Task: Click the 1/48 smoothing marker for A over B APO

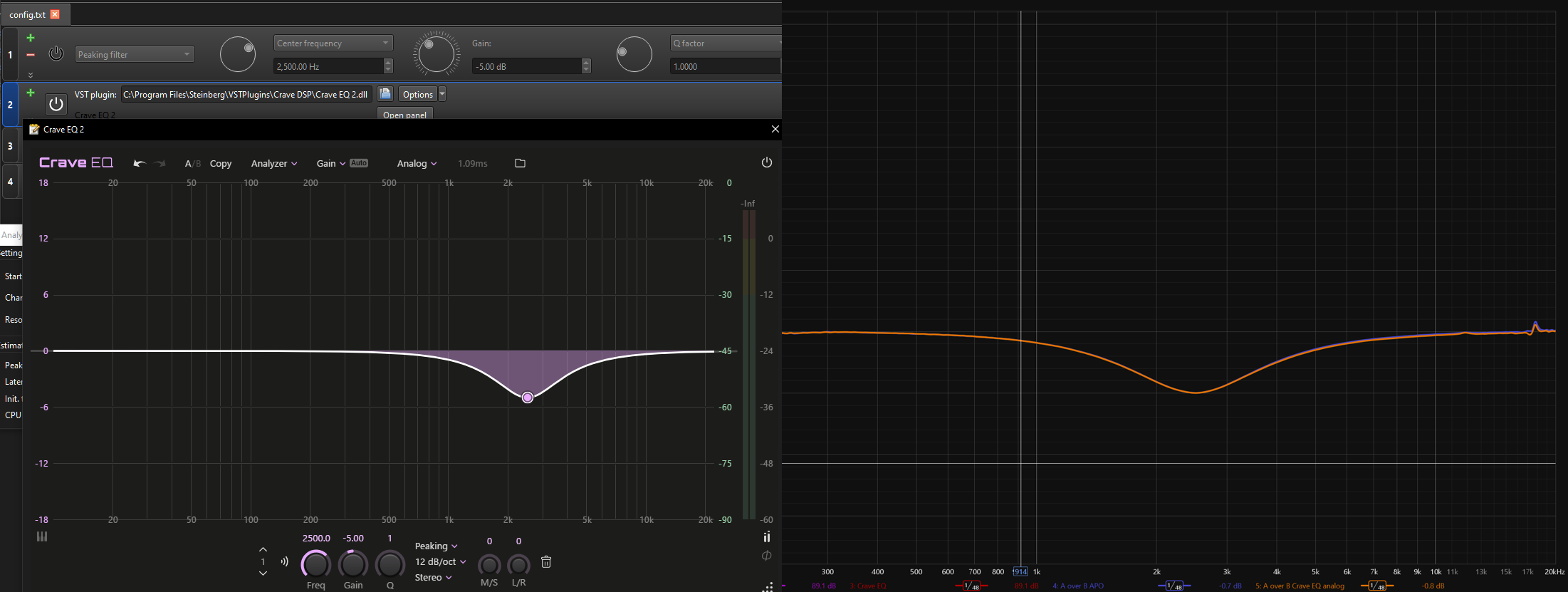Action: (x=1174, y=586)
